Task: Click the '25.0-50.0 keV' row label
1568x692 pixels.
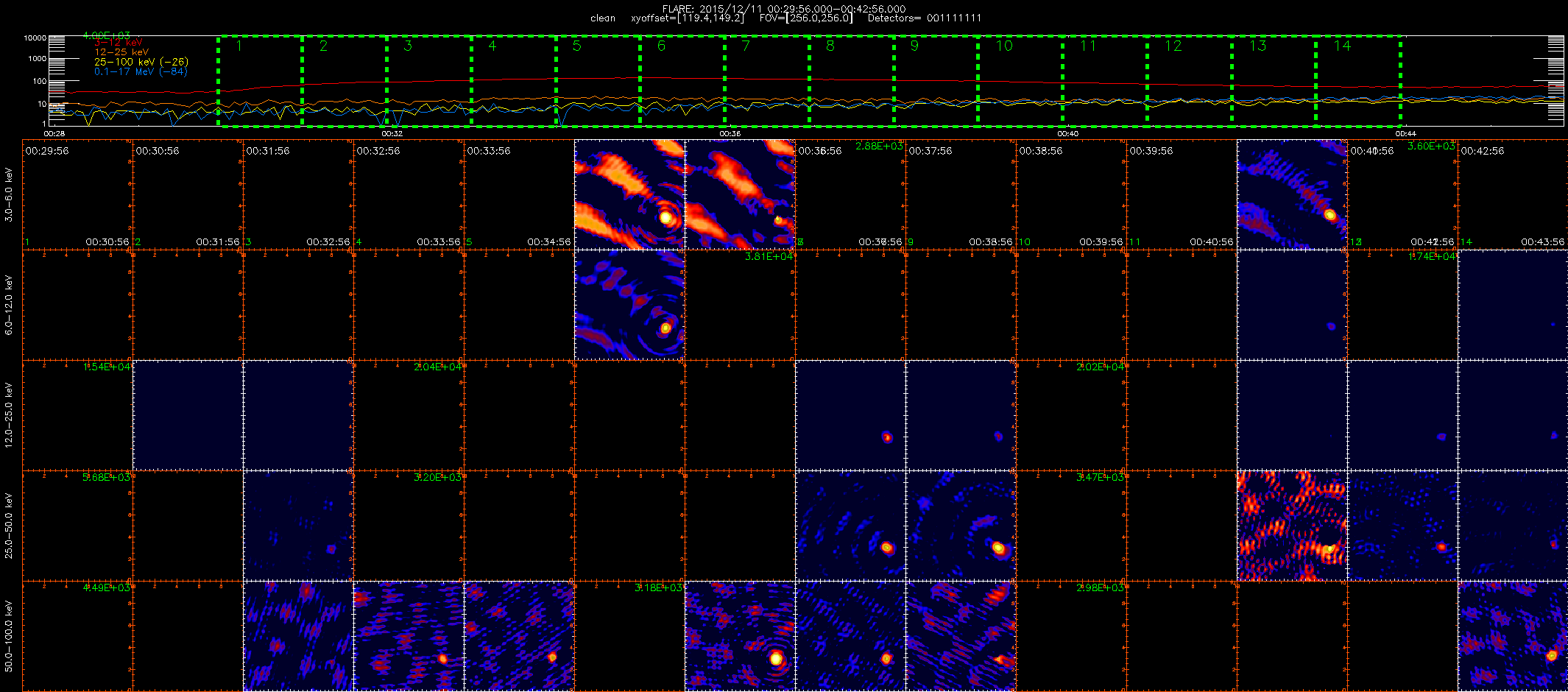Action: tap(9, 526)
